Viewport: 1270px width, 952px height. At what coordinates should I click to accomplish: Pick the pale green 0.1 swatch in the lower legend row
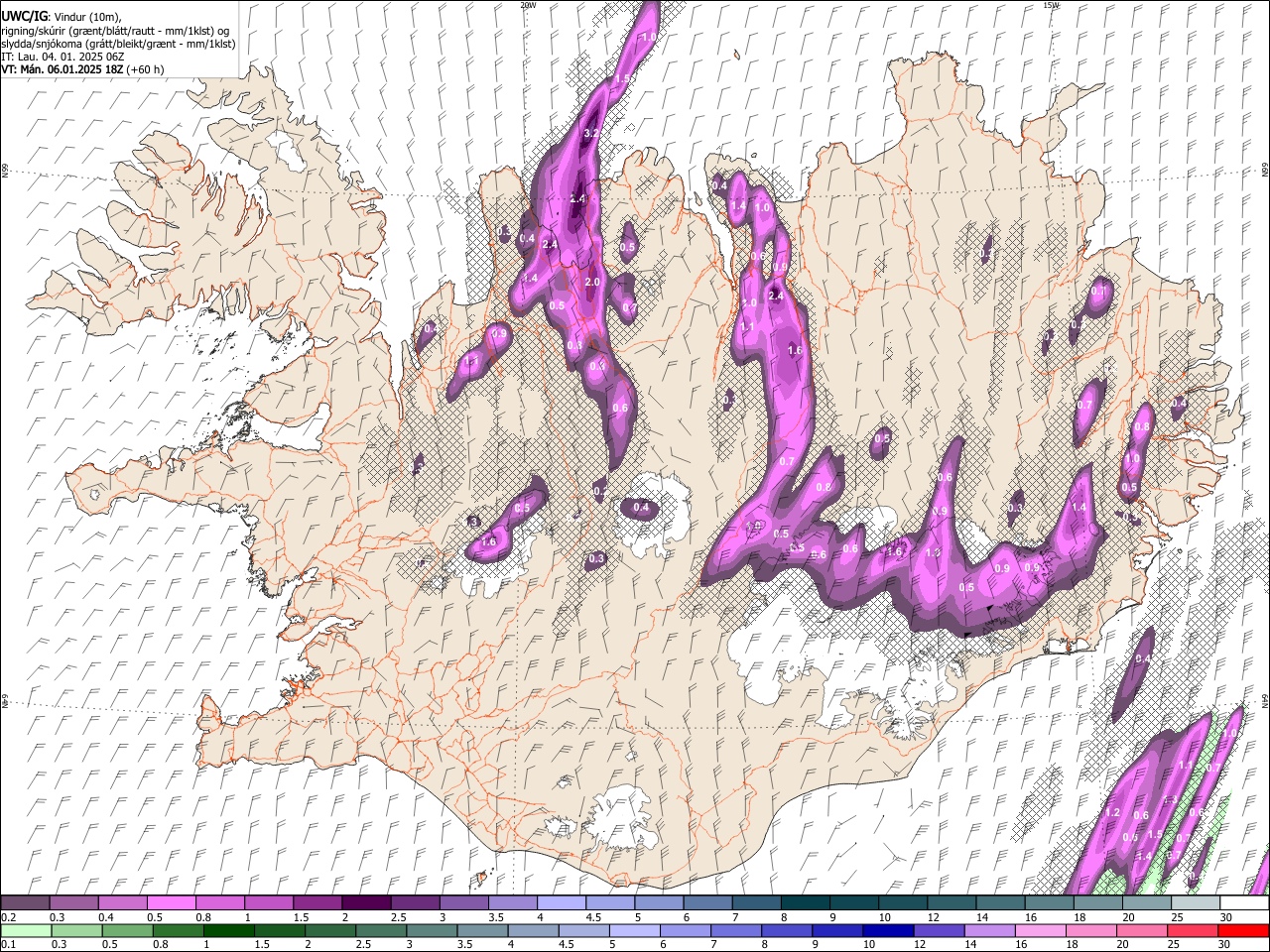click(x=25, y=930)
